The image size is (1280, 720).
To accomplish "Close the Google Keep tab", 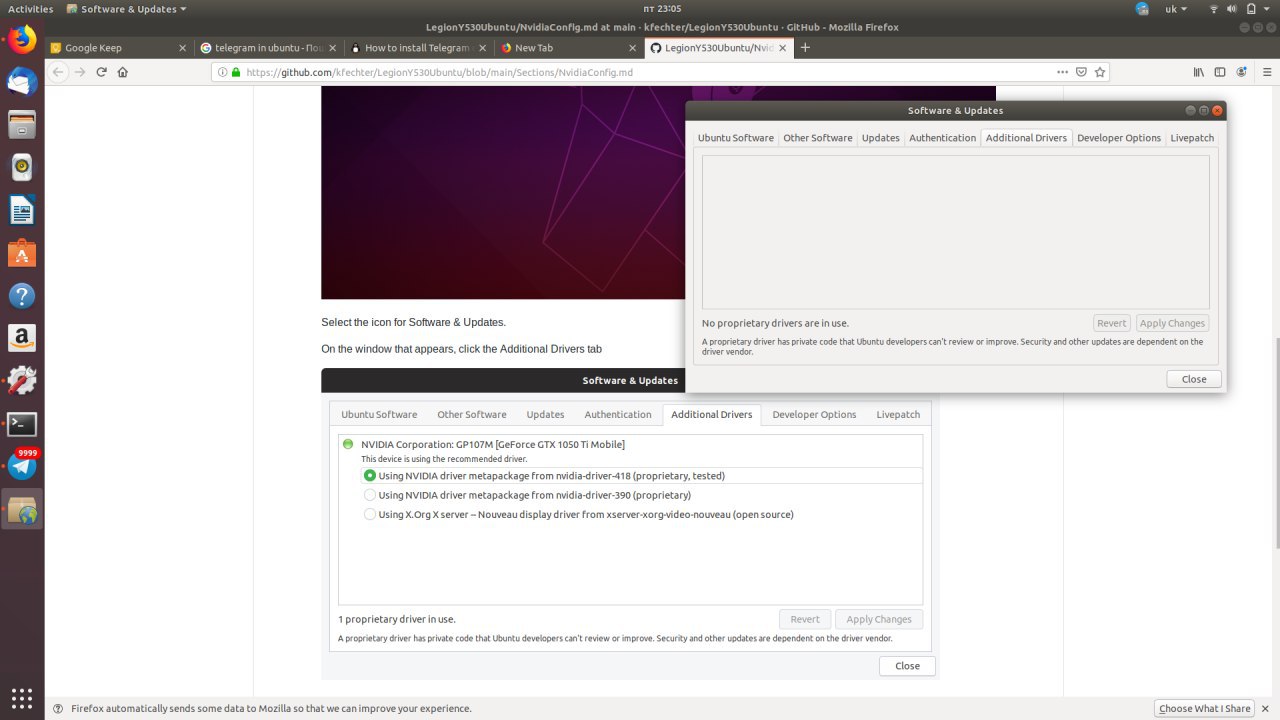I will (x=182, y=47).
